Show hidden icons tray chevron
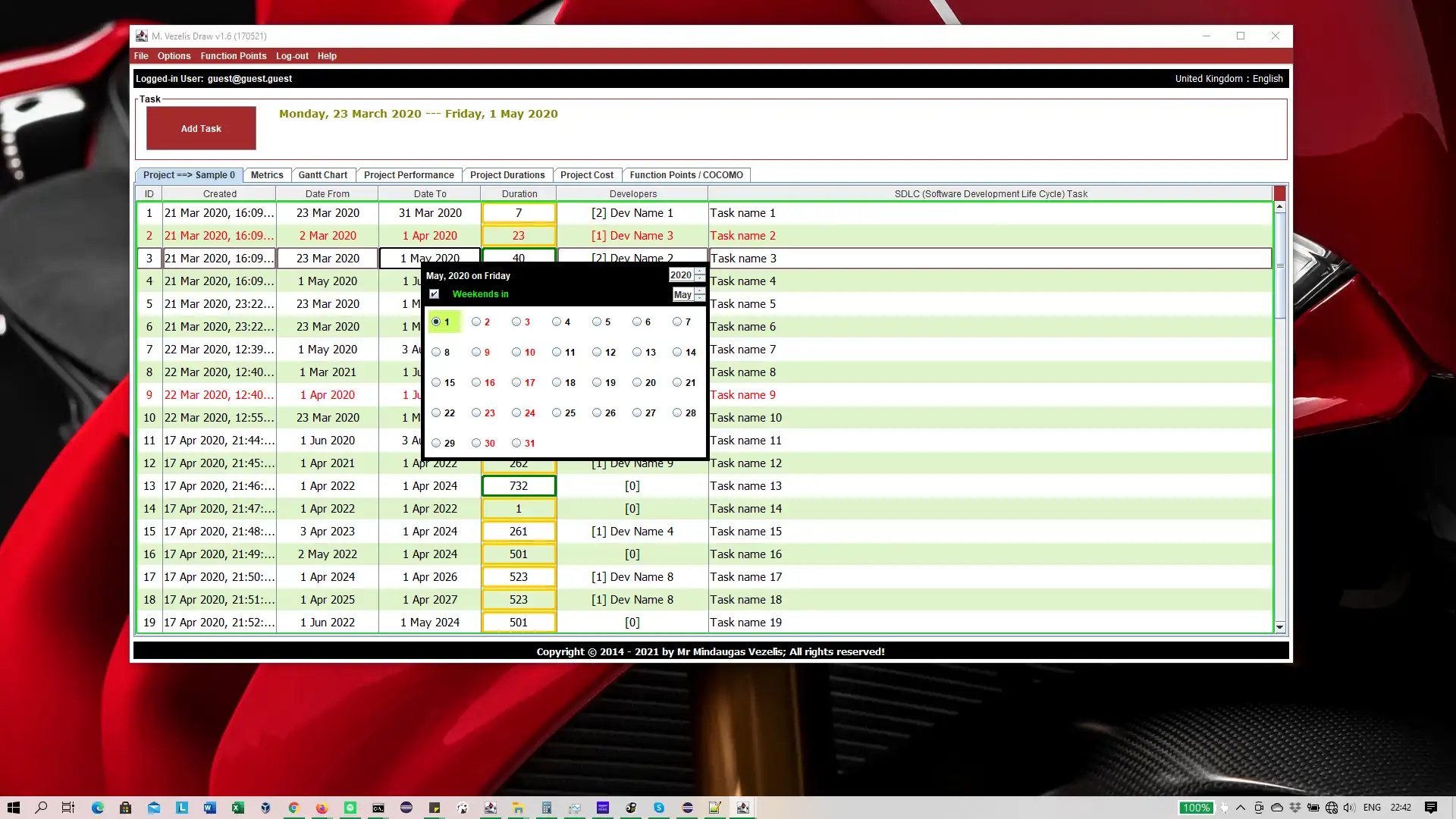Viewport: 1456px width, 819px height. 1241,808
